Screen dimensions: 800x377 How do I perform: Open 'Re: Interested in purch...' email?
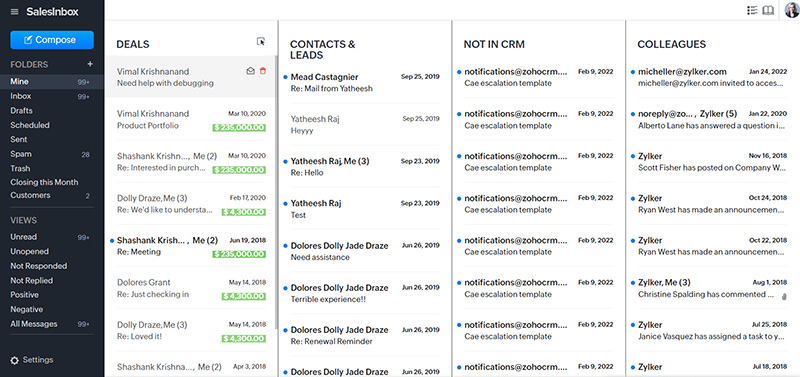pos(190,161)
